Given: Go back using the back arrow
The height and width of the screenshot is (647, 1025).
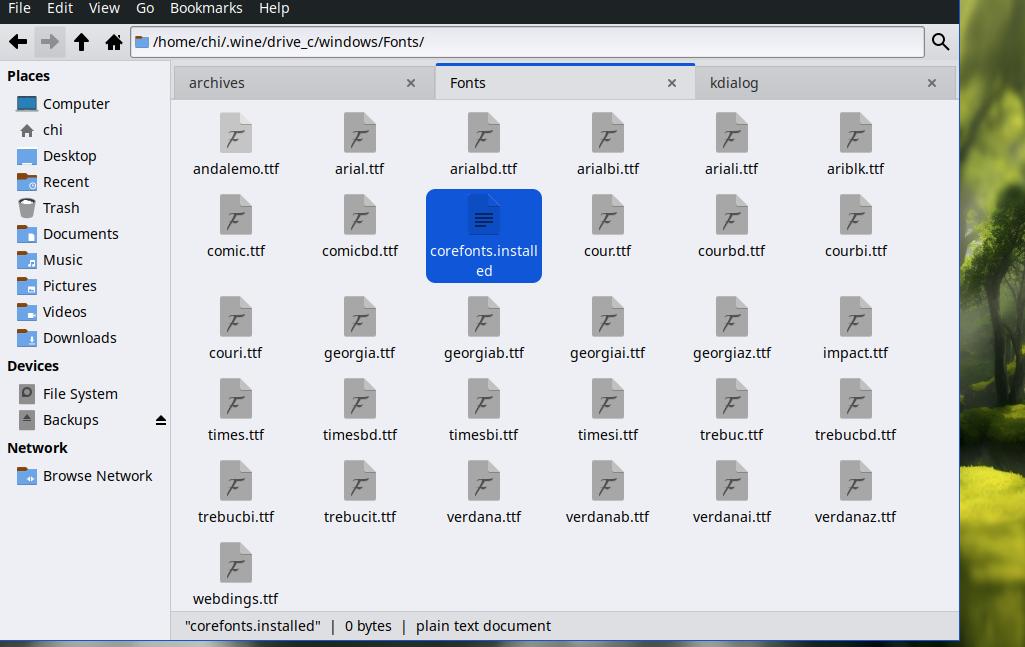Looking at the screenshot, I should (18, 42).
